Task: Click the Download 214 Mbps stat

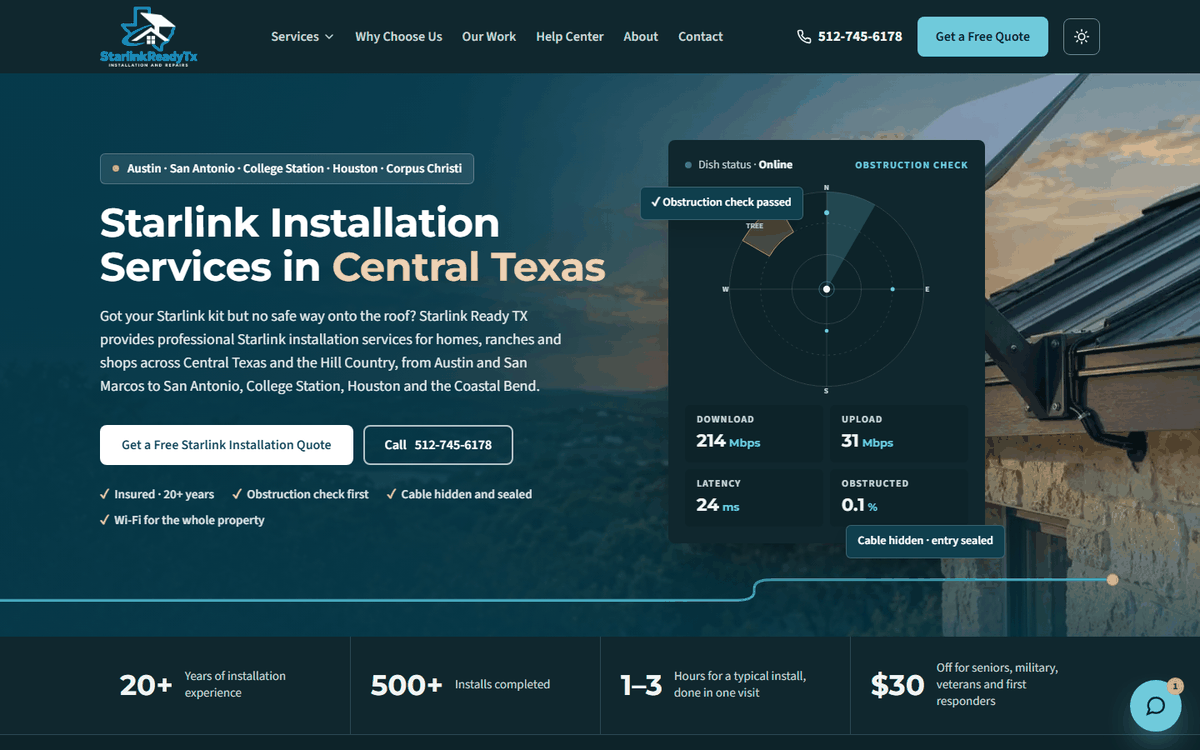Action: coord(754,432)
